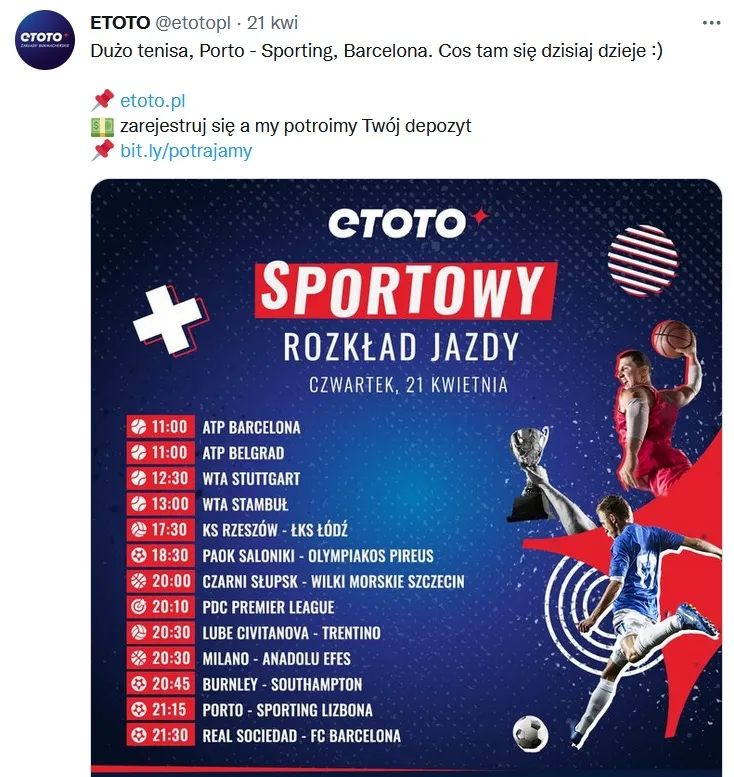The image size is (734, 777).
Task: Open the bit.ly/potrajamy link
Action: [x=186, y=150]
